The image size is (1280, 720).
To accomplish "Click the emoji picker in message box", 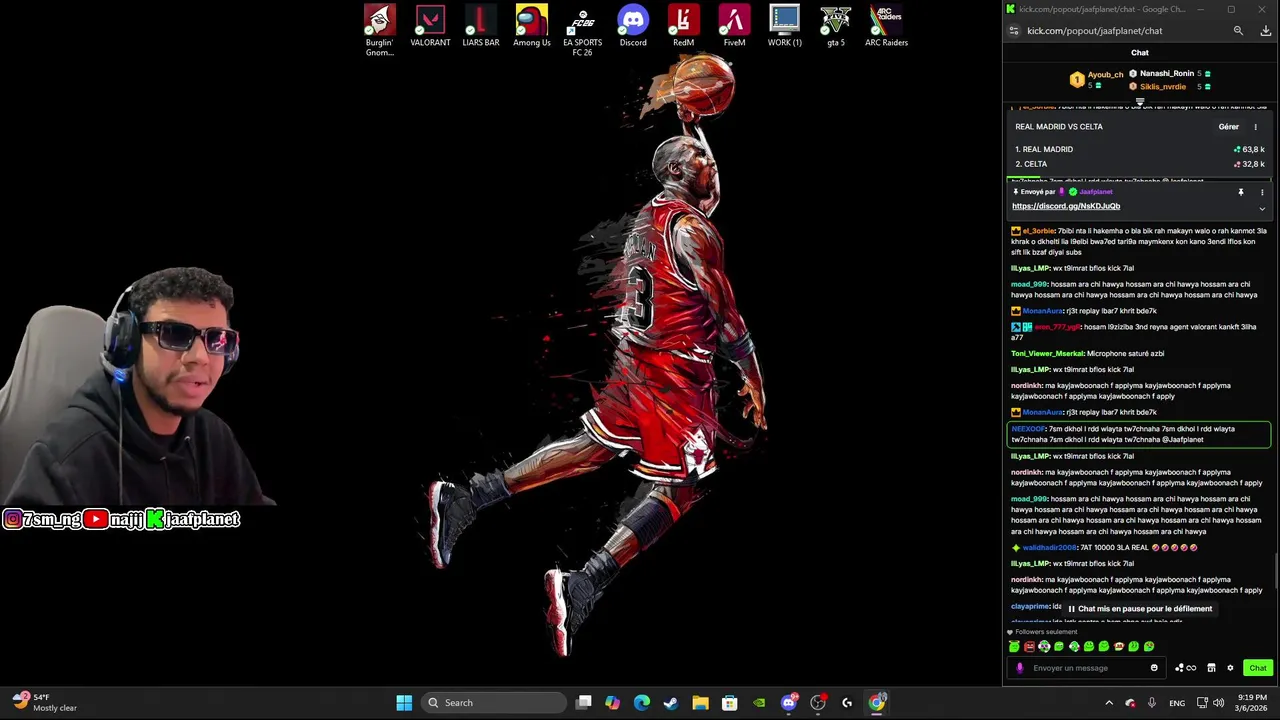I will tap(1154, 668).
